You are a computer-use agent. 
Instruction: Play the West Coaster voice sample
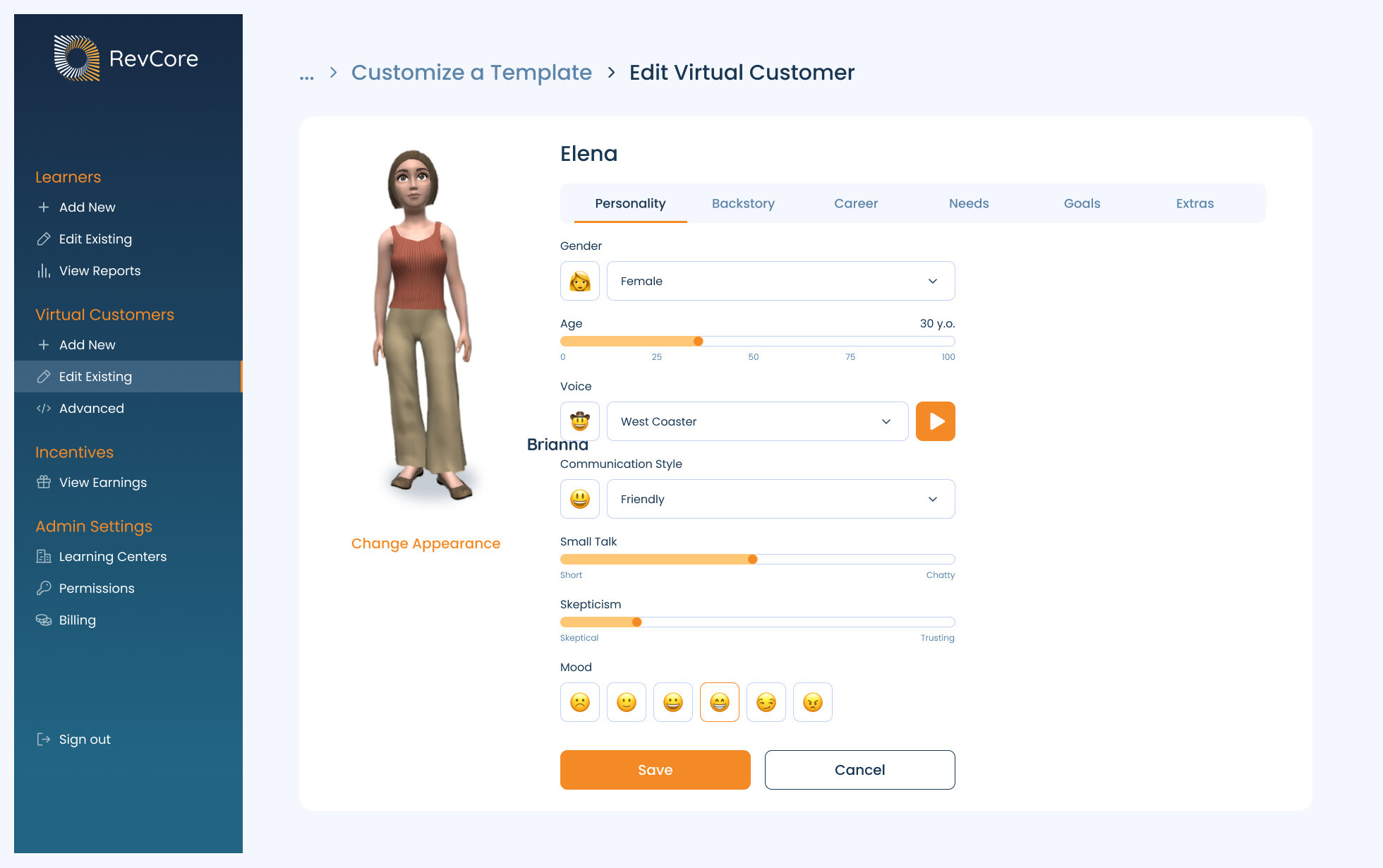935,421
